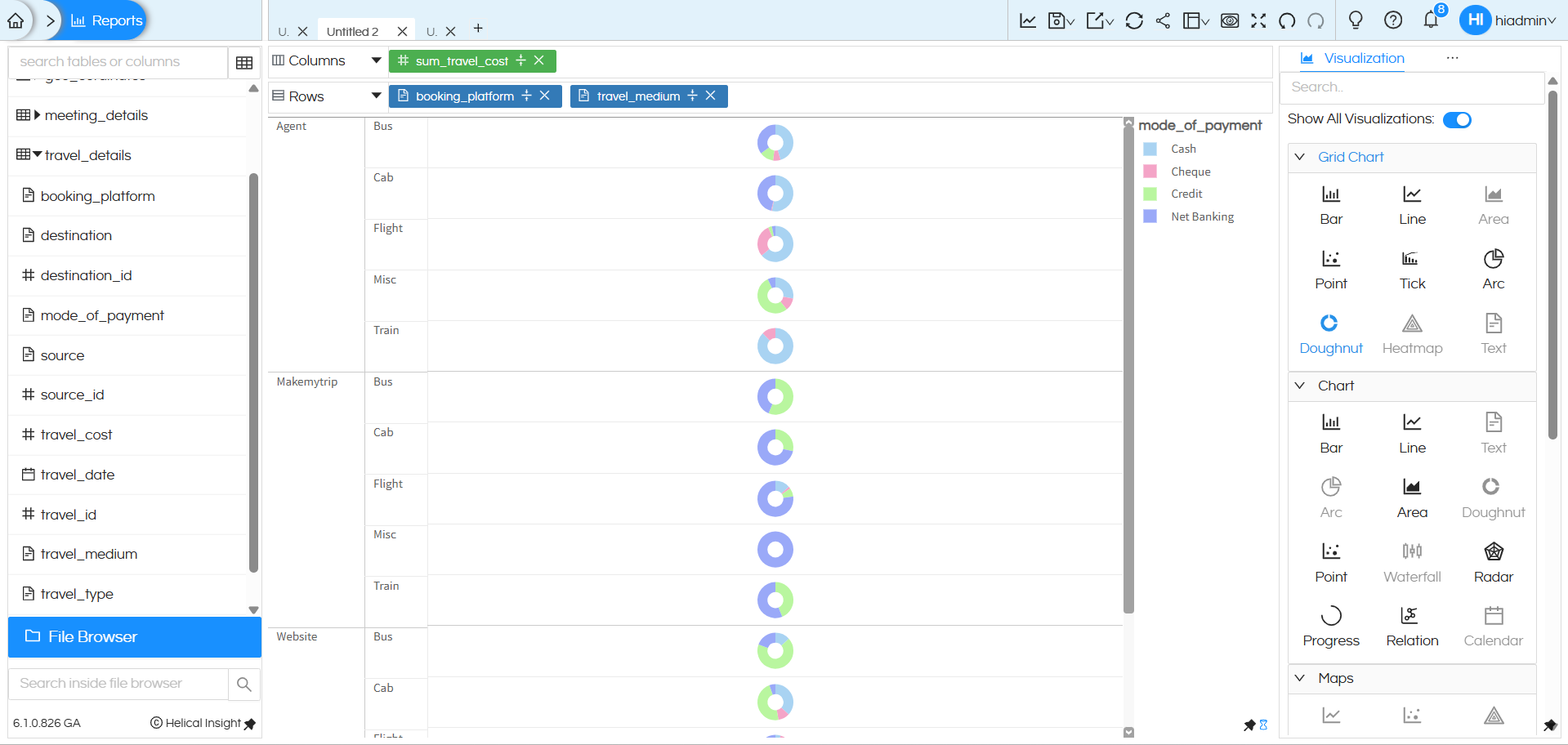This screenshot has height=745, width=1568.
Task: Click the Home icon
Action: coord(16,20)
